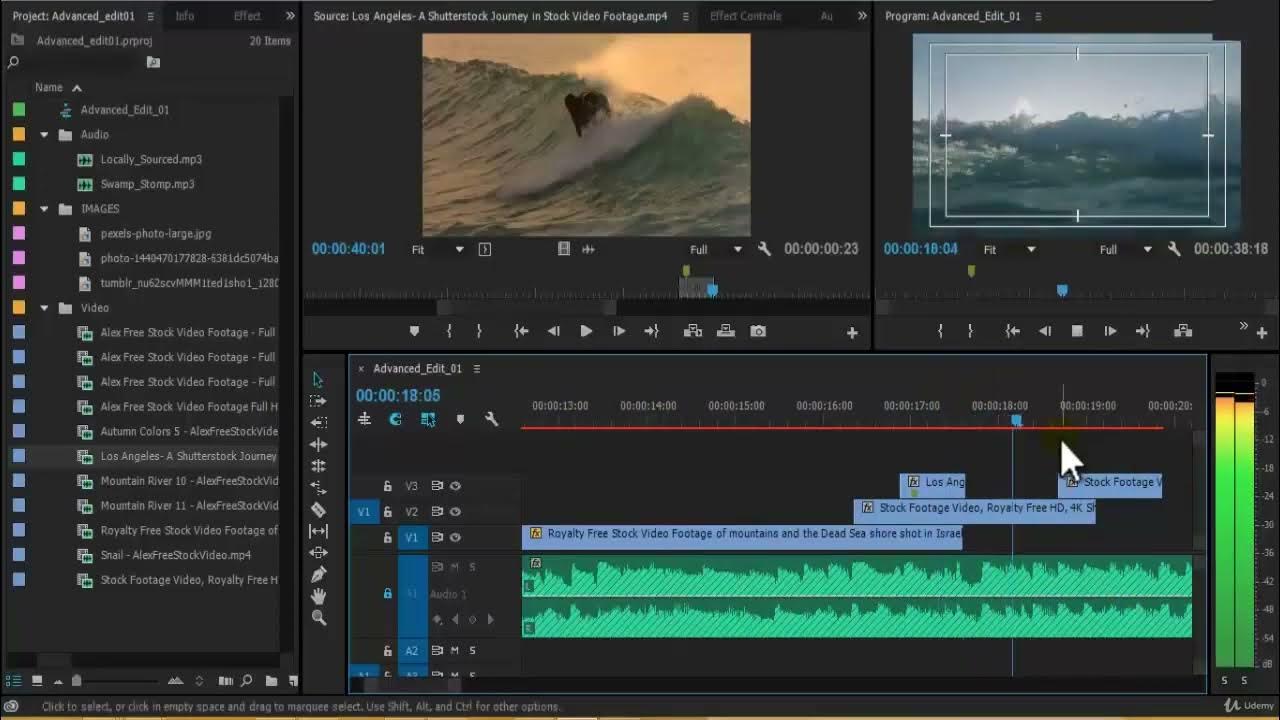Adjust Project panel thumbnail zoom slider

[x=76, y=681]
